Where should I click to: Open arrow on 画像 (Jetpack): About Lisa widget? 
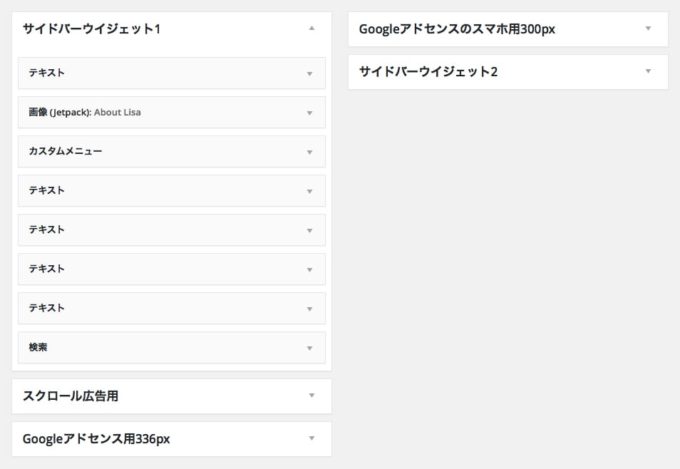click(310, 113)
